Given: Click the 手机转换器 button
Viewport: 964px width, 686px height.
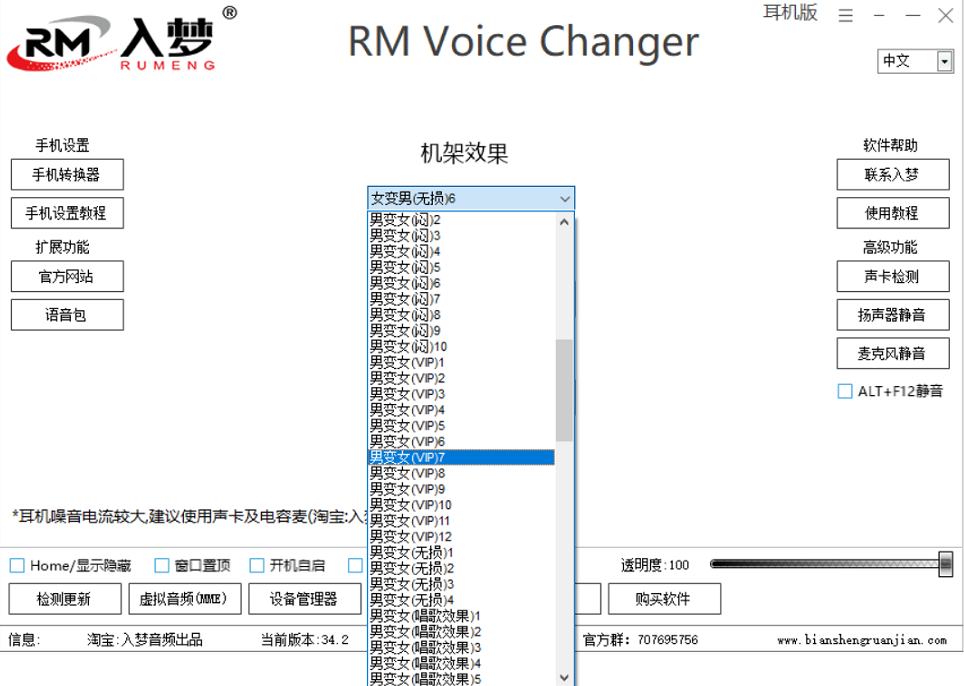Looking at the screenshot, I should 67,175.
